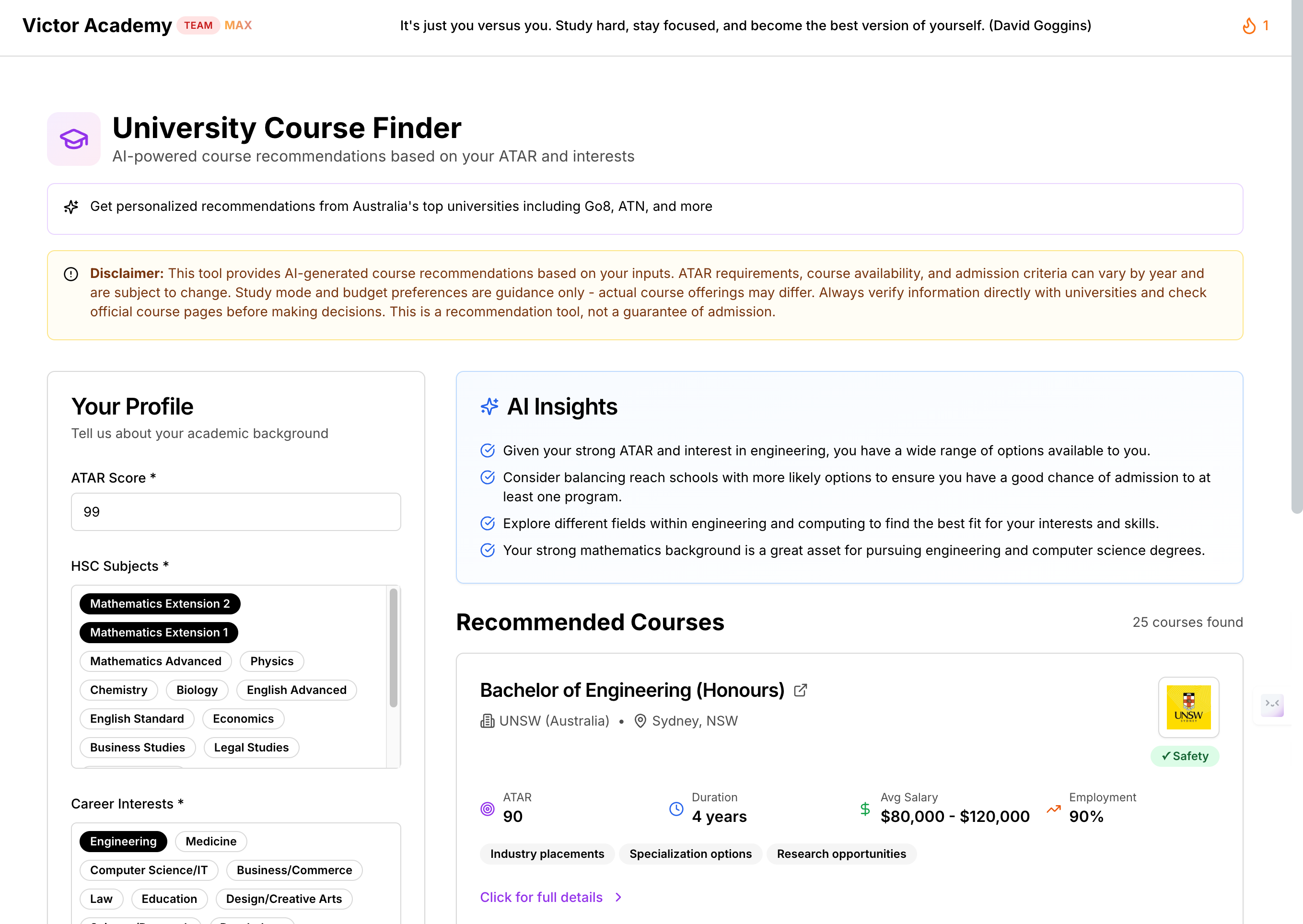Open the Bachelor of Engineering (Honours) course title

(x=632, y=690)
